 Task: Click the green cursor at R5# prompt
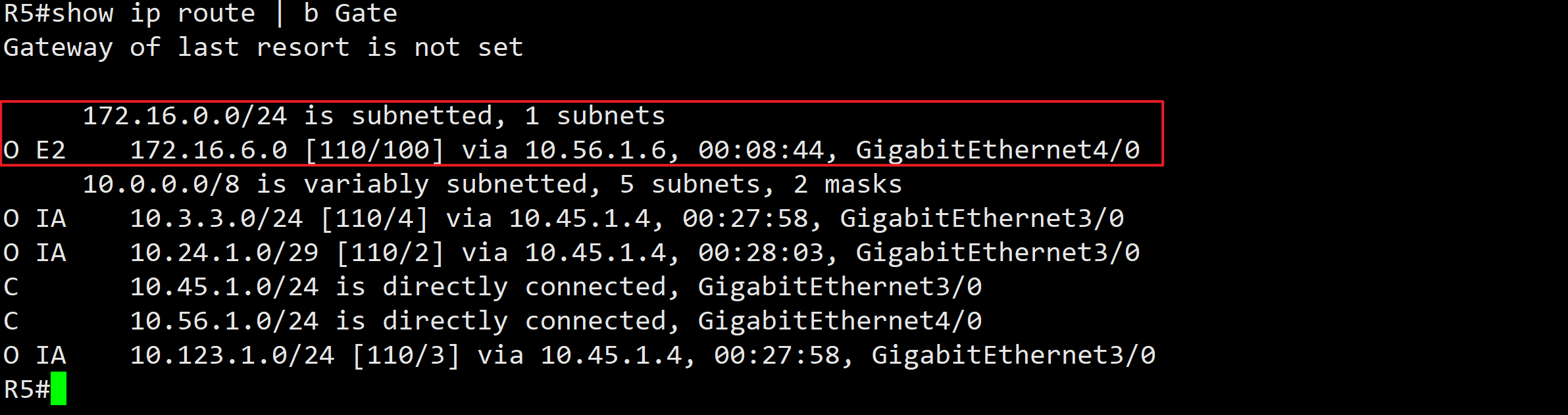59,388
